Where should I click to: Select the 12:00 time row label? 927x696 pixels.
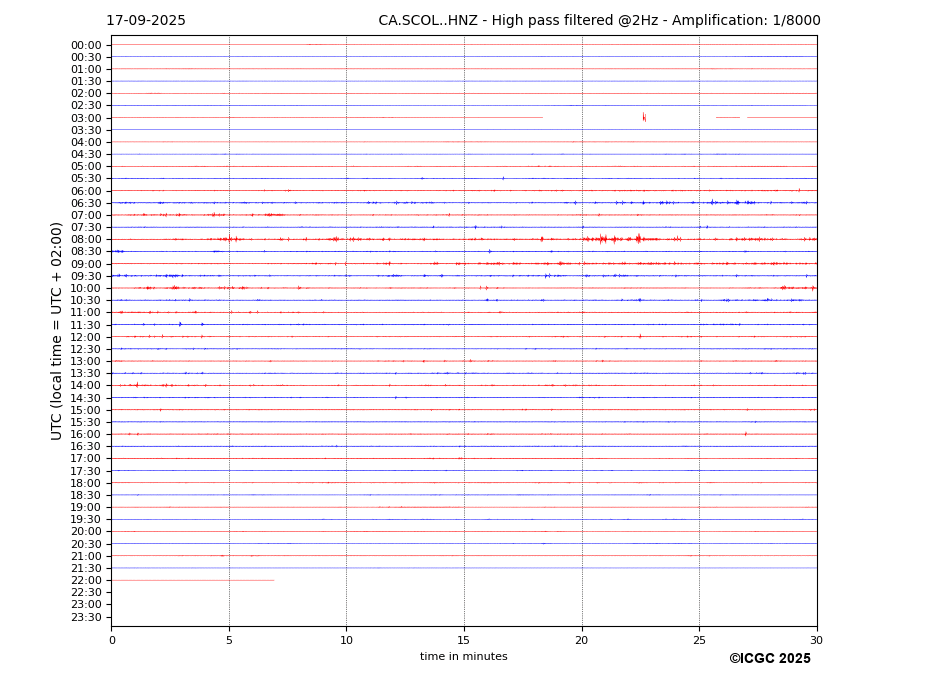[86, 337]
